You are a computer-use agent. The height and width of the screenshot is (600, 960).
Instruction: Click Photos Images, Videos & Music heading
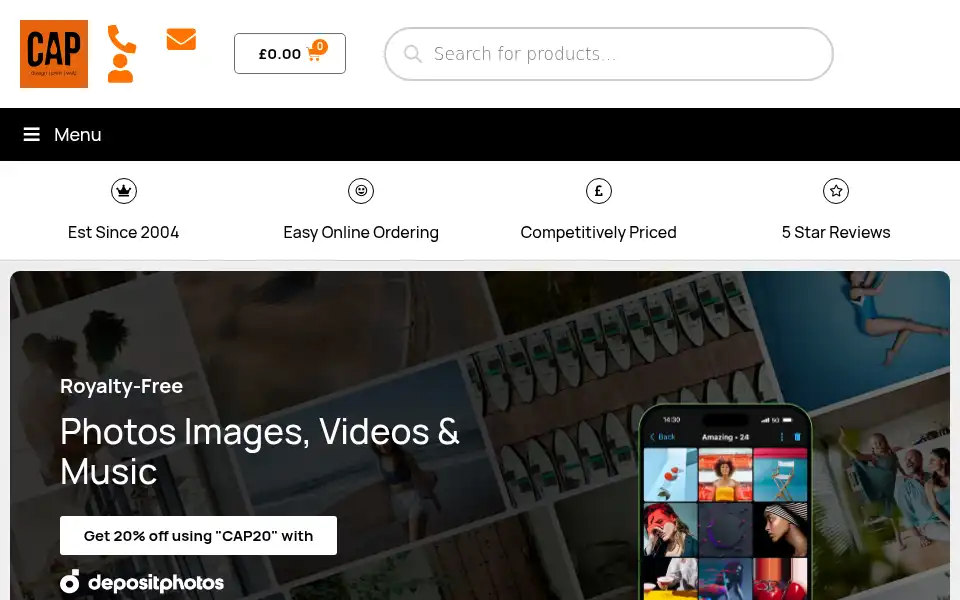click(260, 451)
